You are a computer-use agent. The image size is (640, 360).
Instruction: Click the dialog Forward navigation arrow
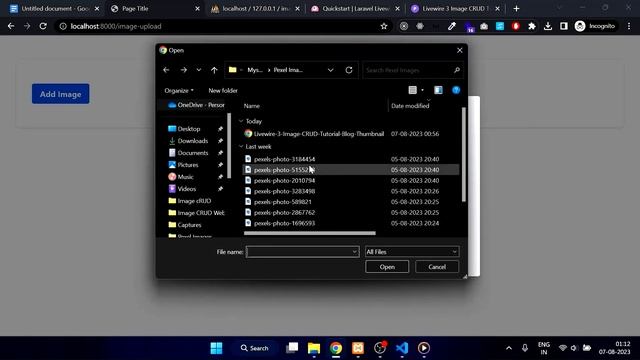click(184, 70)
